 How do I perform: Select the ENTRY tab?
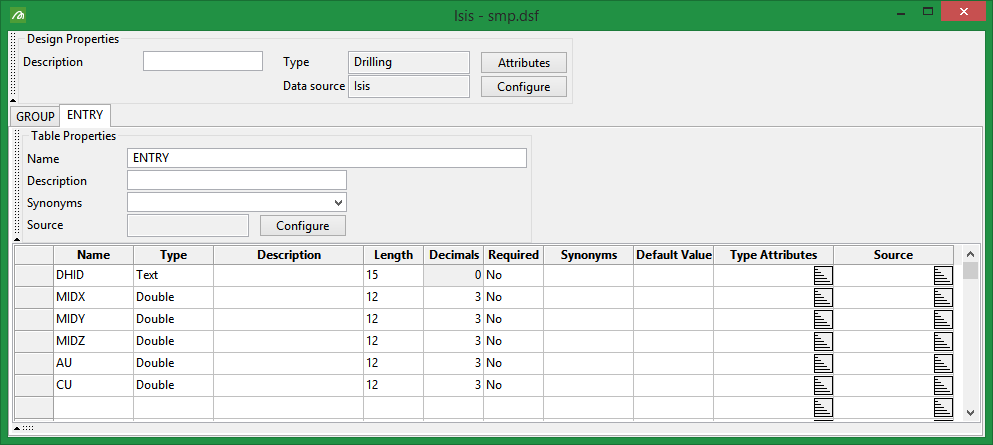(x=85, y=115)
